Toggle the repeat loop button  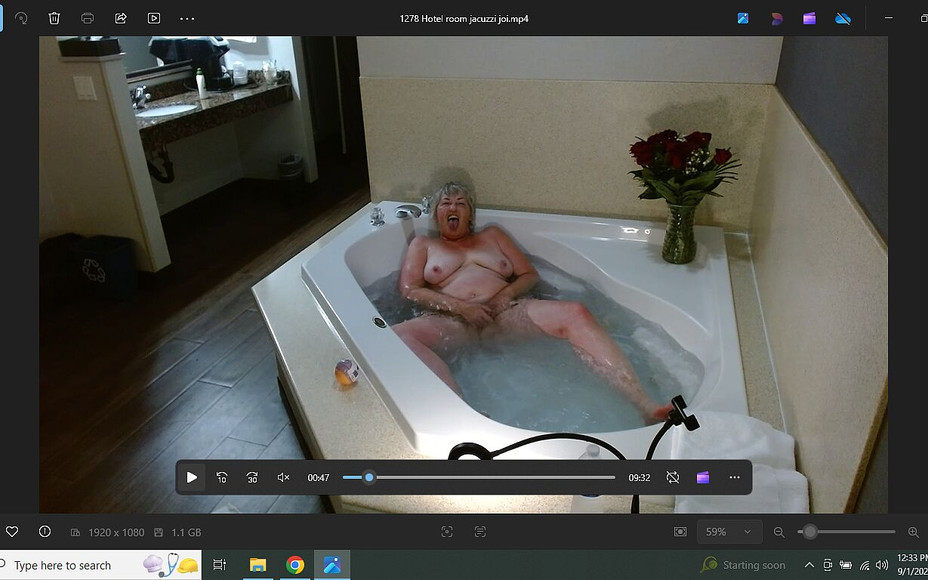(x=673, y=477)
